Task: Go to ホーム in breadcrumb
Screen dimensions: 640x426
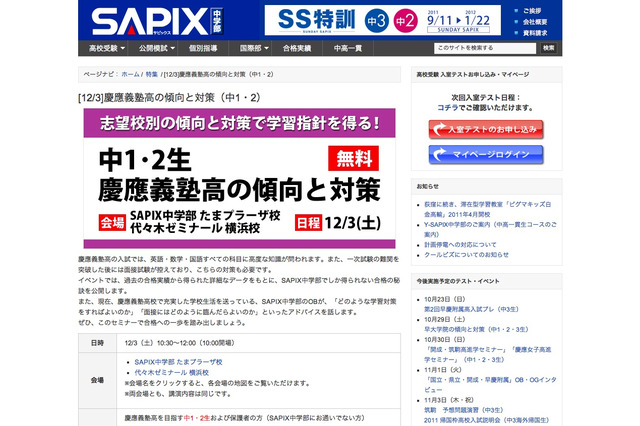Action: pyautogui.click(x=130, y=74)
